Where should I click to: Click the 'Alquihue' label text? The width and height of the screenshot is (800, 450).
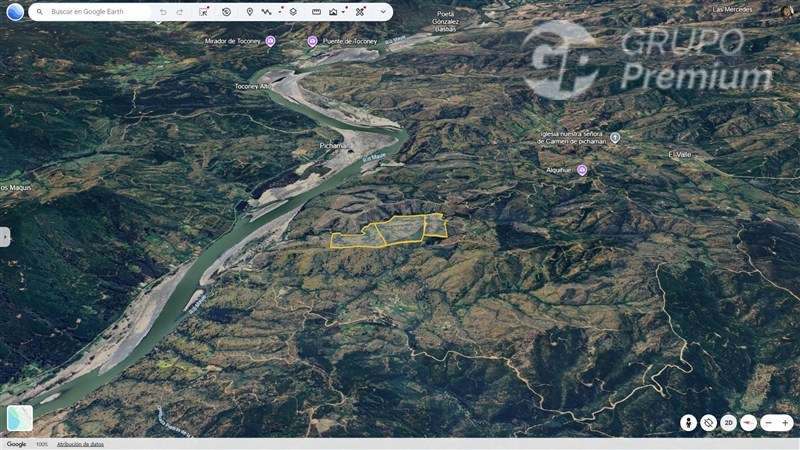559,170
